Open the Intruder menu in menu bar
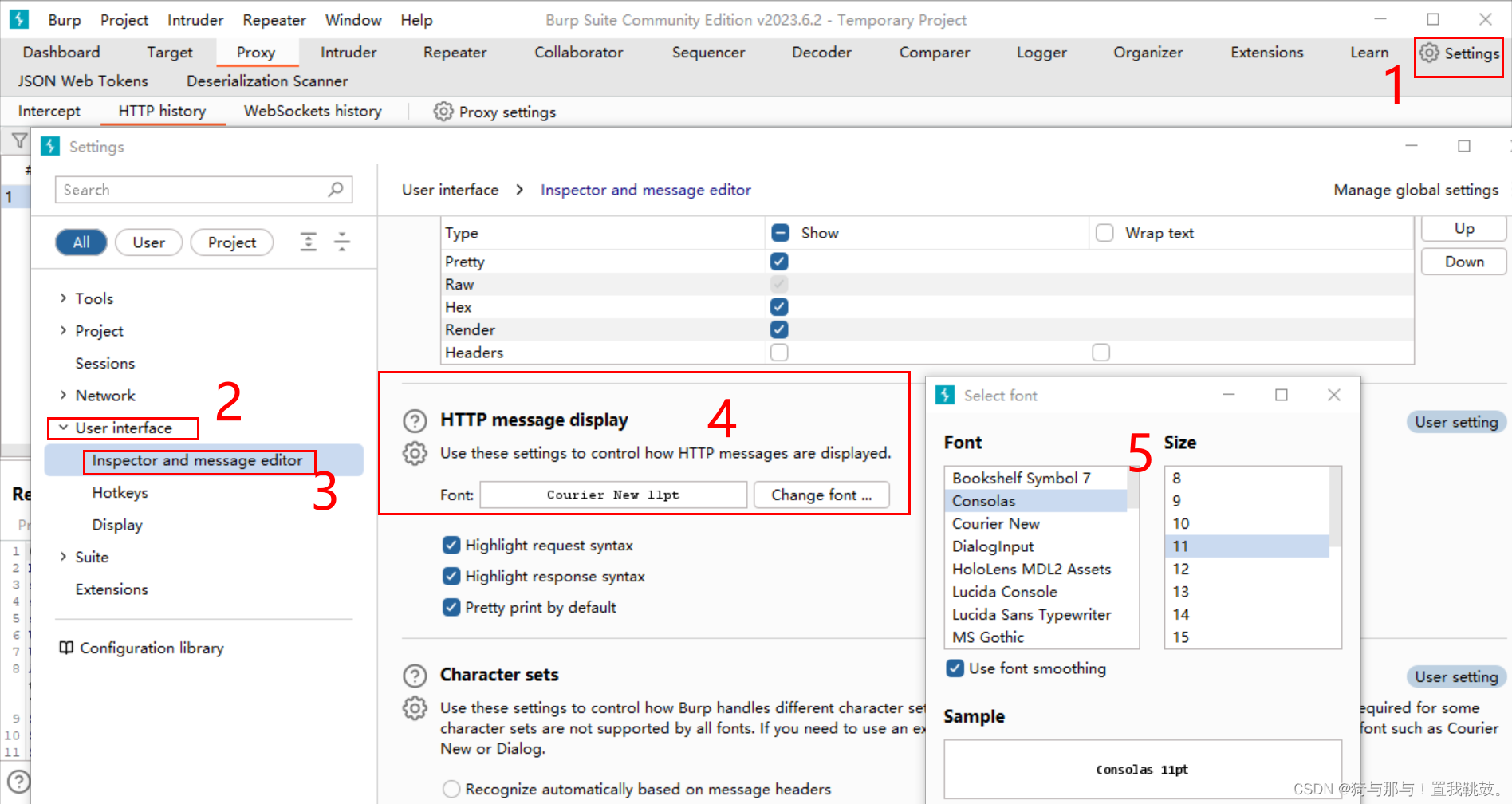Viewport: 1512px width, 804px height. point(195,20)
